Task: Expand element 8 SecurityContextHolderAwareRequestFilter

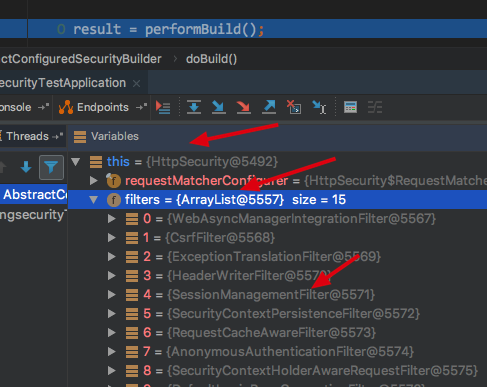Action: pos(111,371)
